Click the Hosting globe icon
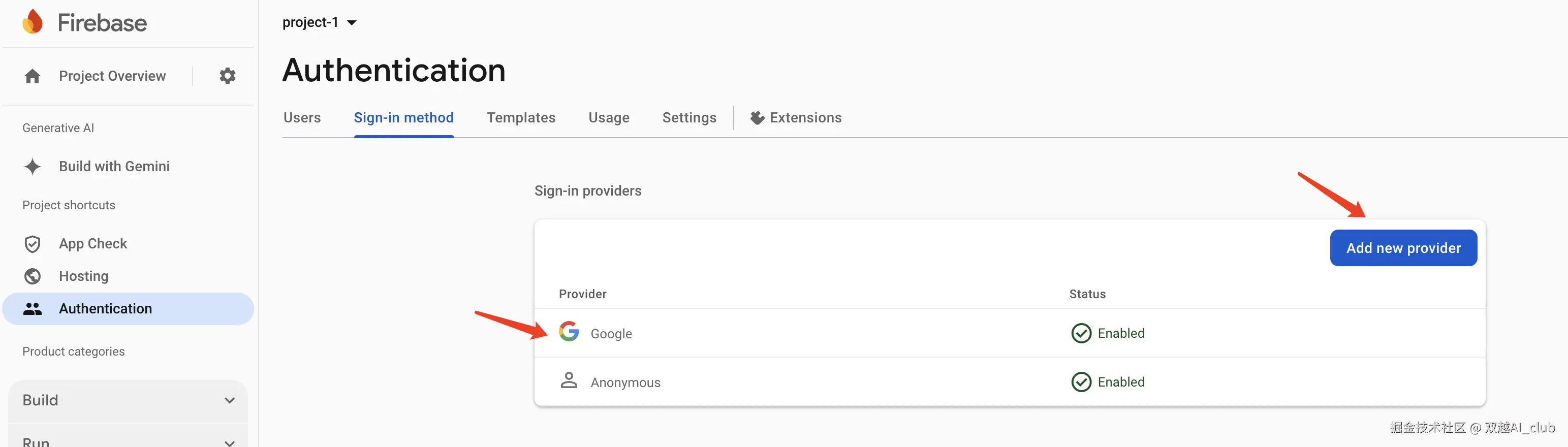This screenshot has width=1568, height=447. click(32, 276)
